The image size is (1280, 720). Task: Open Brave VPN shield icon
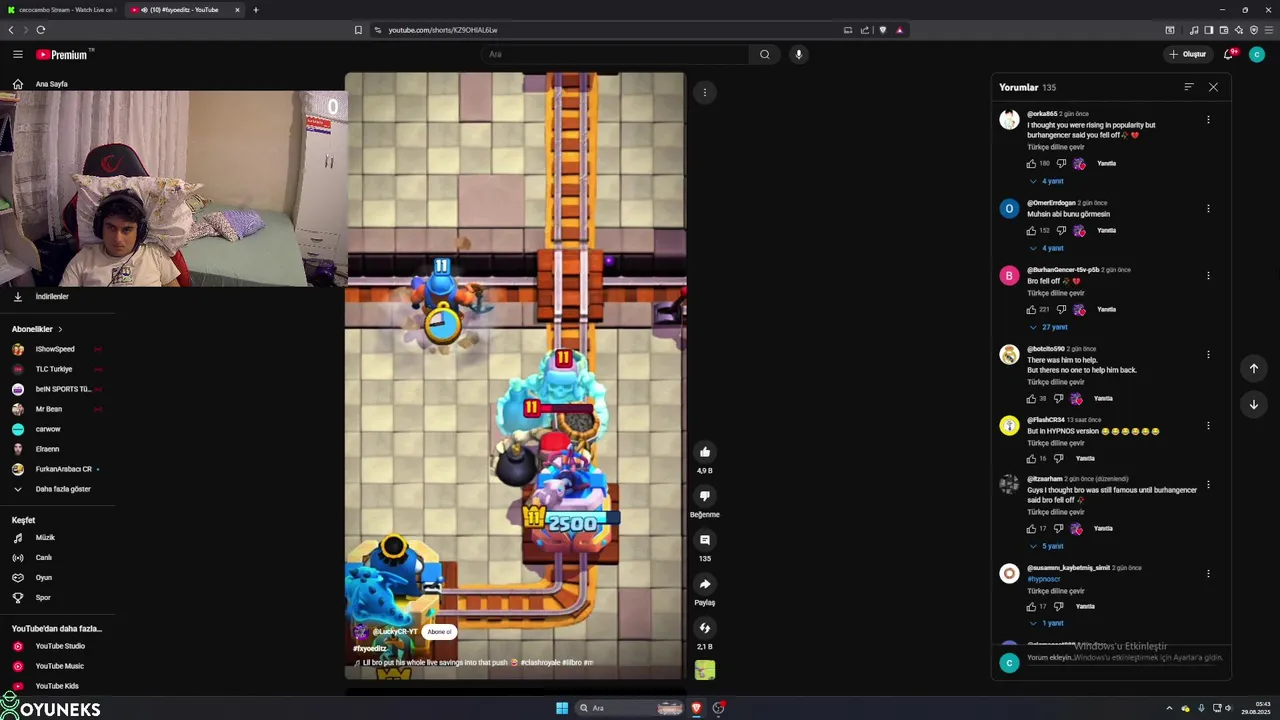[x=1254, y=30]
